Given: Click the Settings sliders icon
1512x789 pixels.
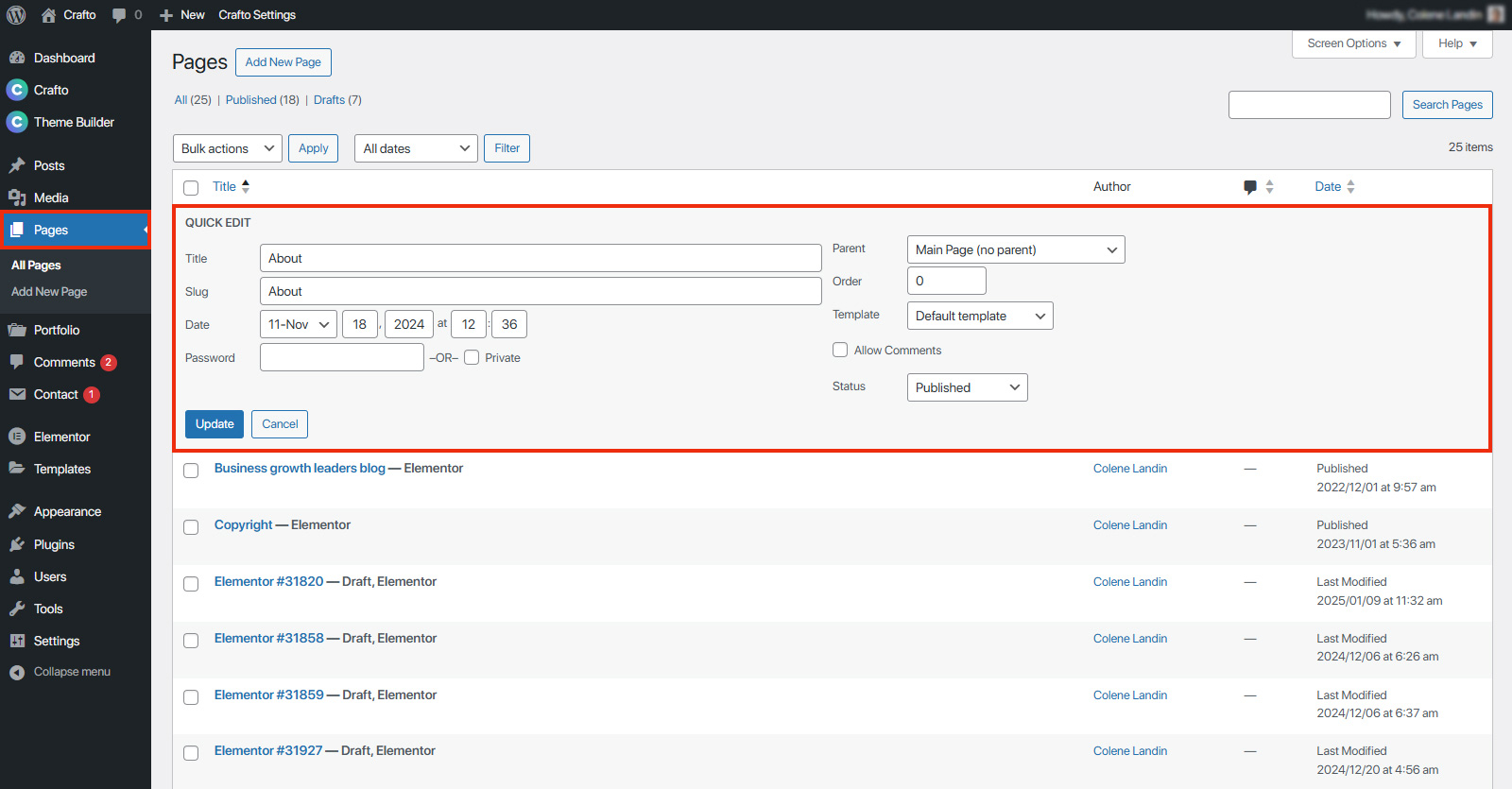Looking at the screenshot, I should (17, 641).
